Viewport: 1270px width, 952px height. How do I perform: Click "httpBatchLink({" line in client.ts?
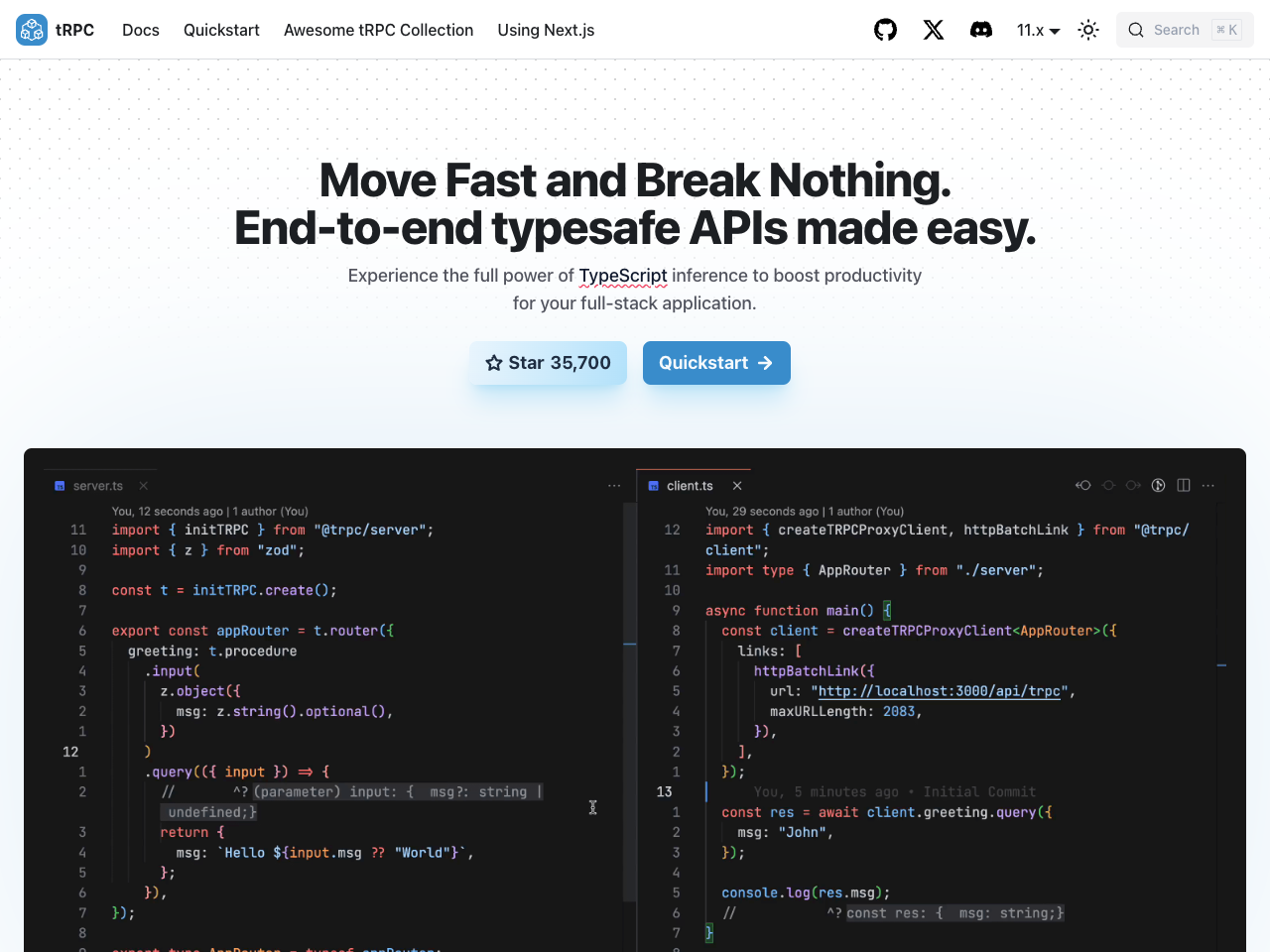[814, 671]
